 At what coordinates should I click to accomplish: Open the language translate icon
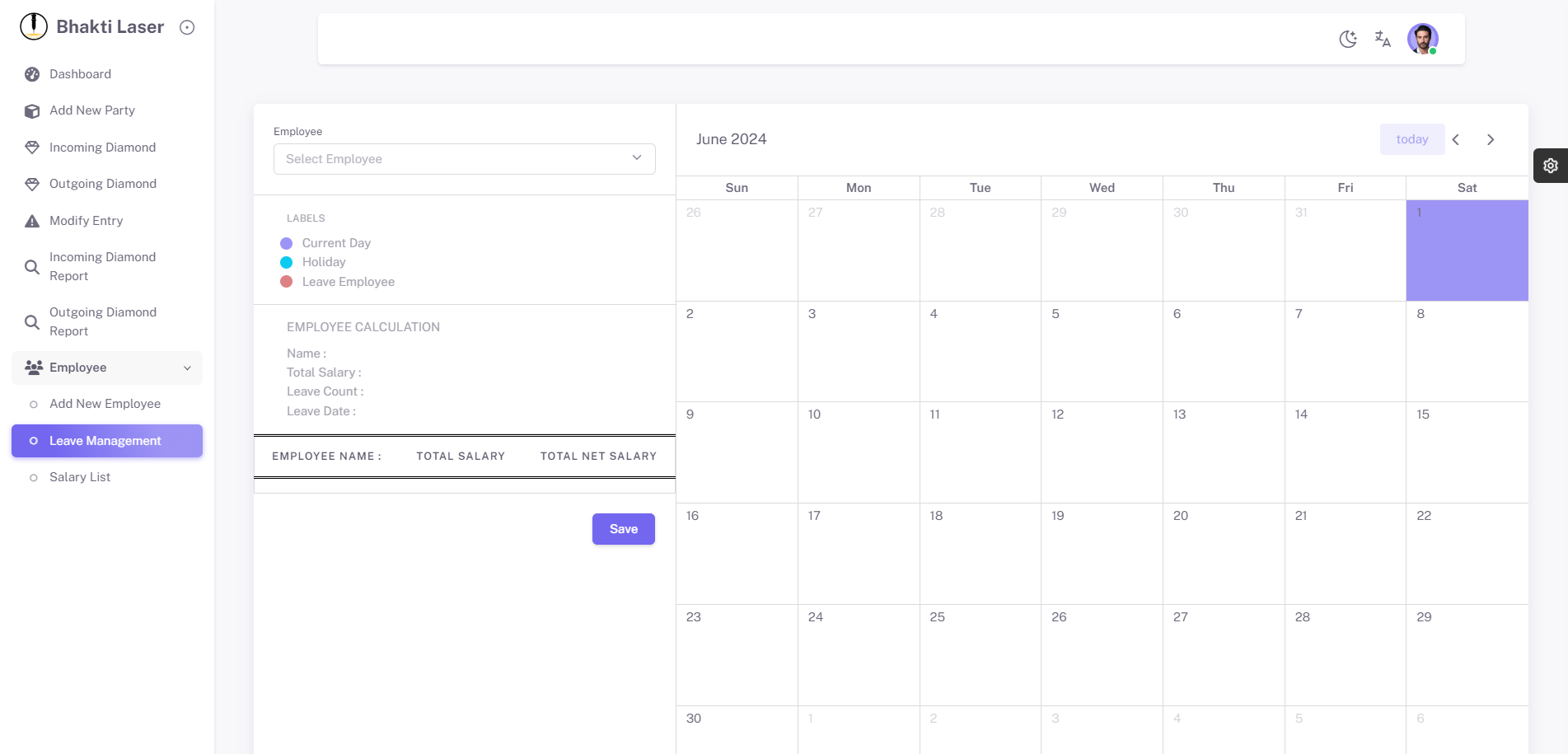(1383, 39)
